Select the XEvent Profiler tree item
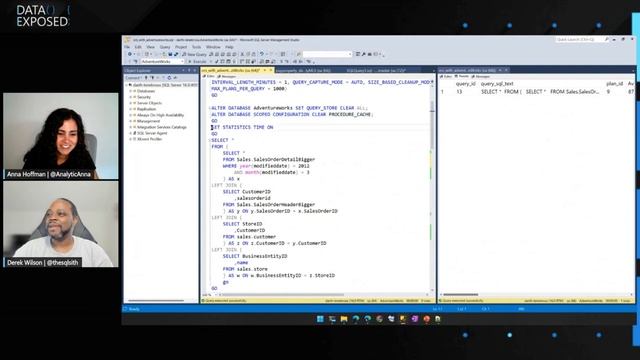The height and width of the screenshot is (360, 640). (x=149, y=139)
